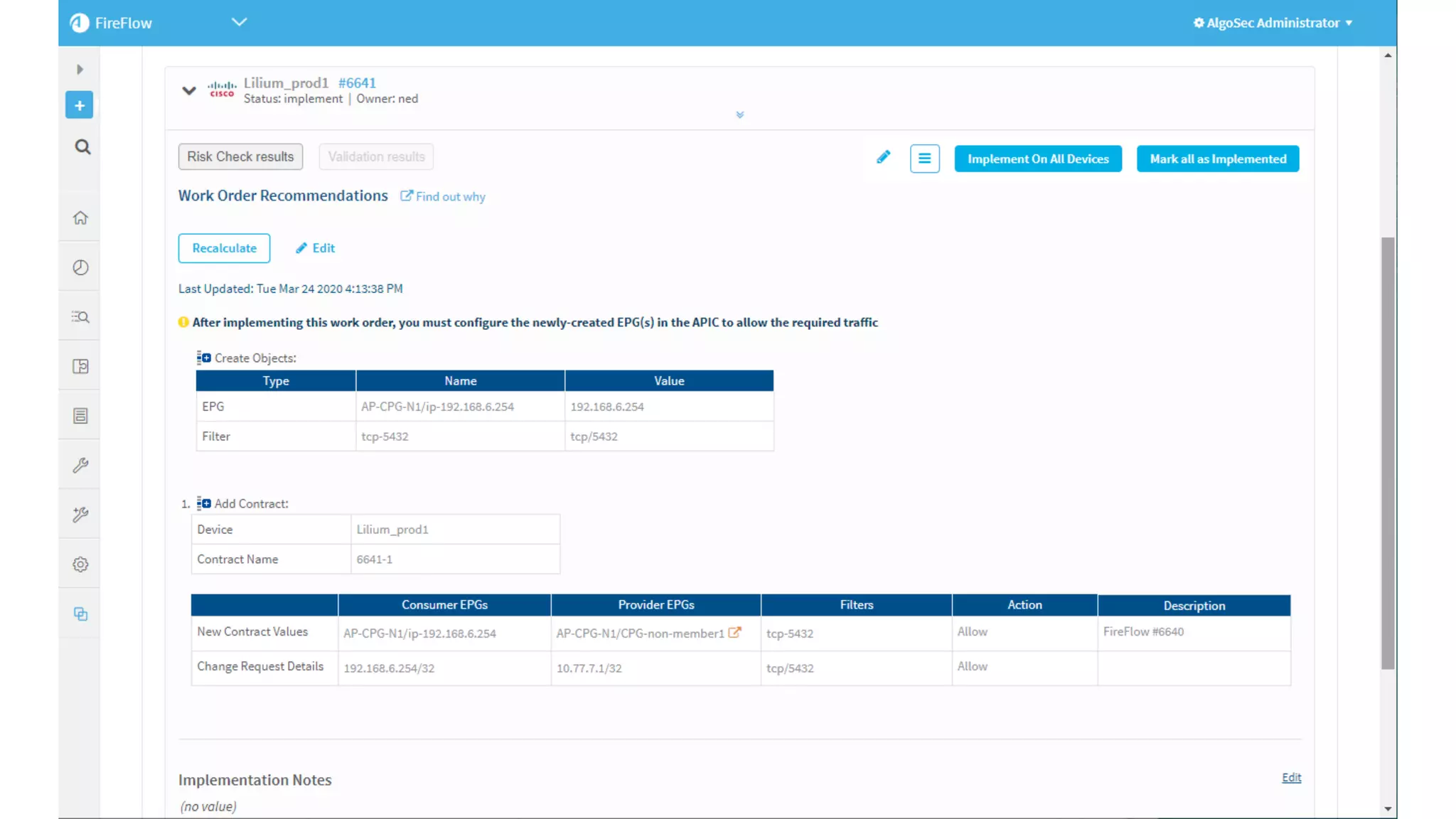Click the plus icon in sidebar
The height and width of the screenshot is (819, 1456).
[80, 105]
